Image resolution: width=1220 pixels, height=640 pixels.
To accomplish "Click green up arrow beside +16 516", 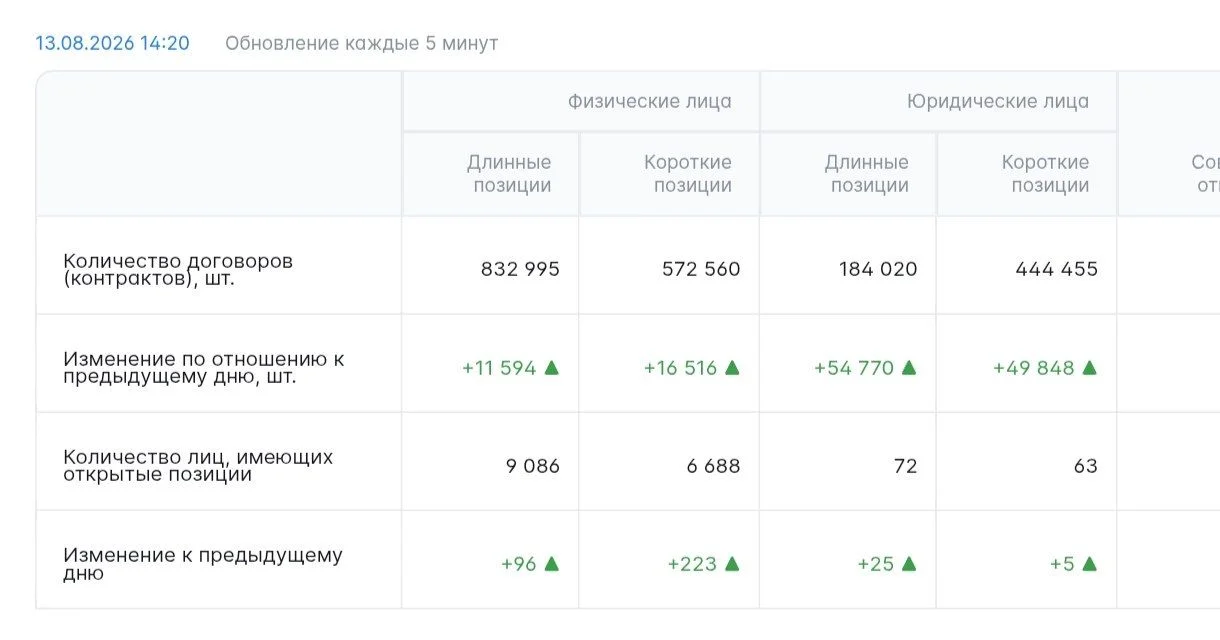I will [x=732, y=367].
